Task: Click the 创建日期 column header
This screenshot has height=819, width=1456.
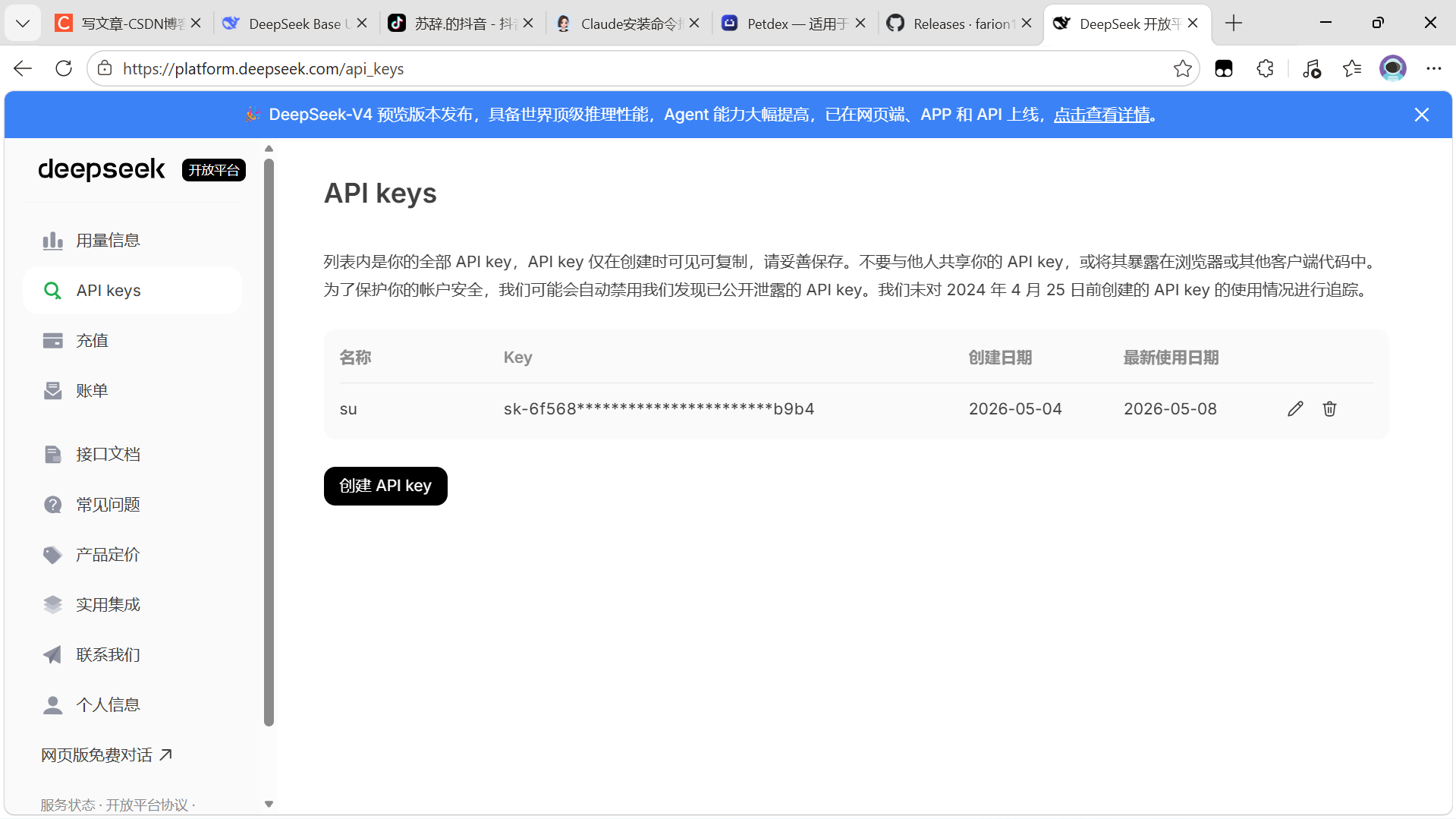Action: pyautogui.click(x=1000, y=358)
